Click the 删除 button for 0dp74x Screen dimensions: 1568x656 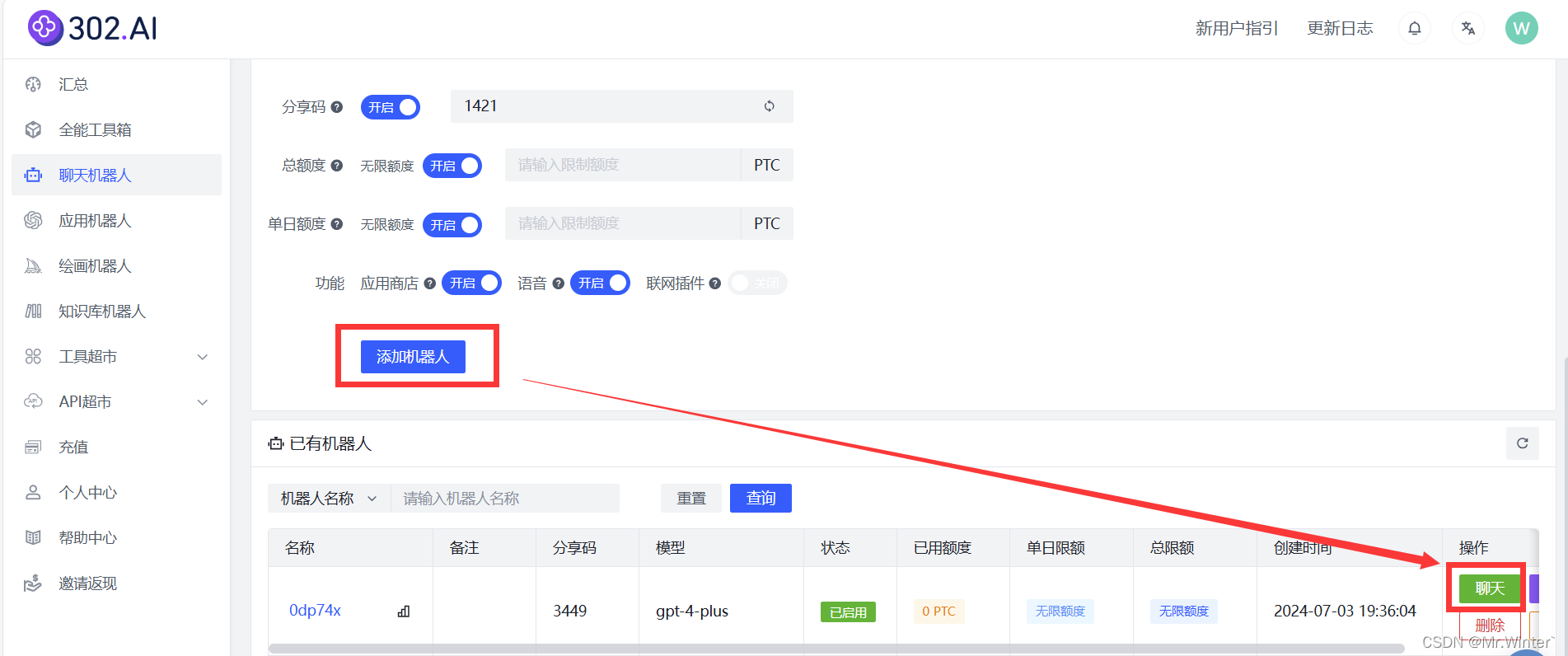click(1490, 625)
